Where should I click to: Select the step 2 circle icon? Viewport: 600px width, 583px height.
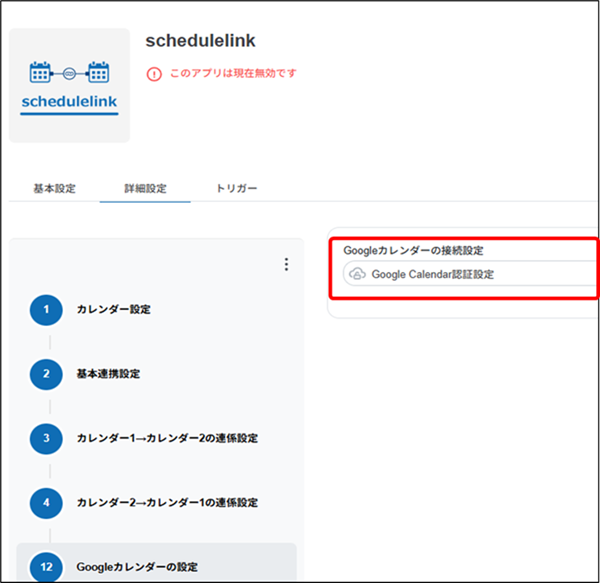[46, 374]
